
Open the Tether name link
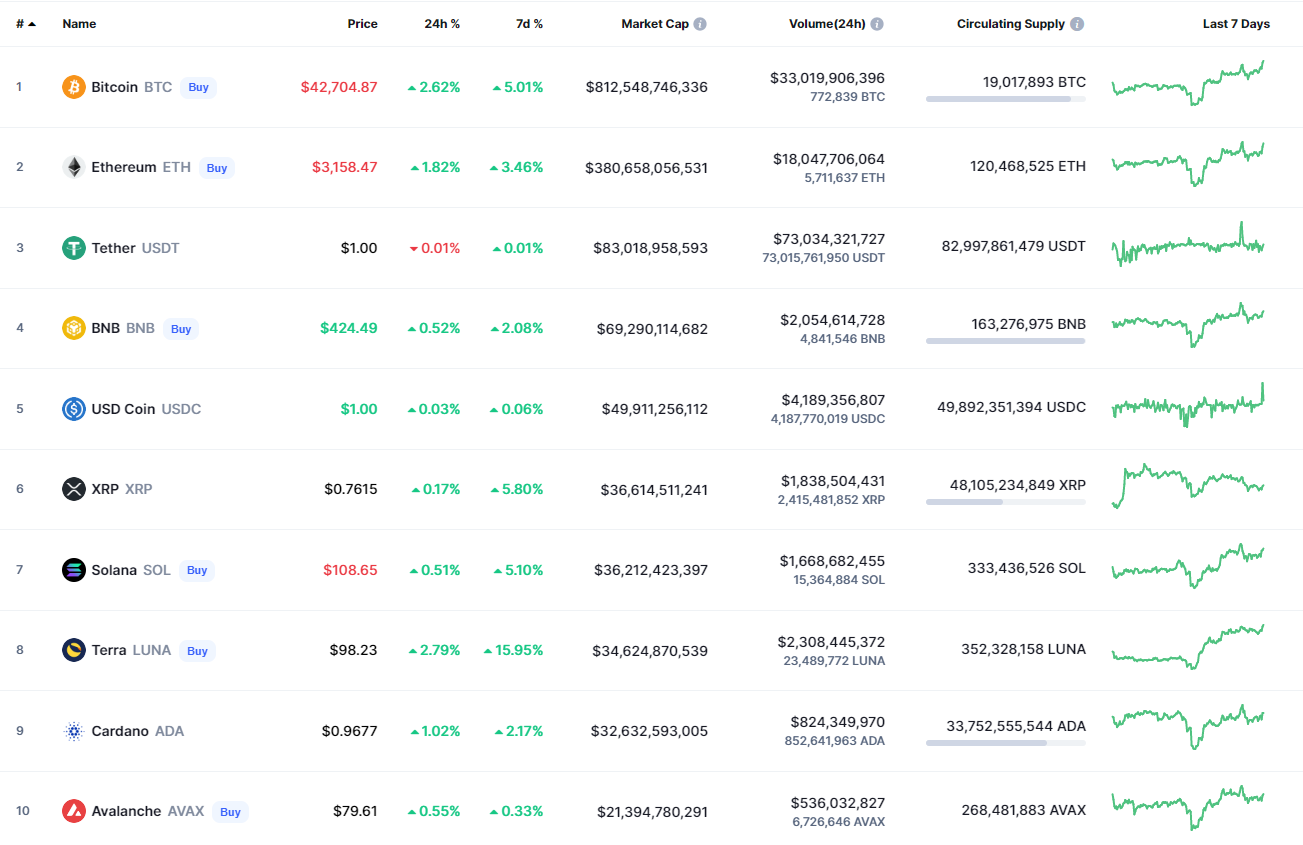pos(113,248)
